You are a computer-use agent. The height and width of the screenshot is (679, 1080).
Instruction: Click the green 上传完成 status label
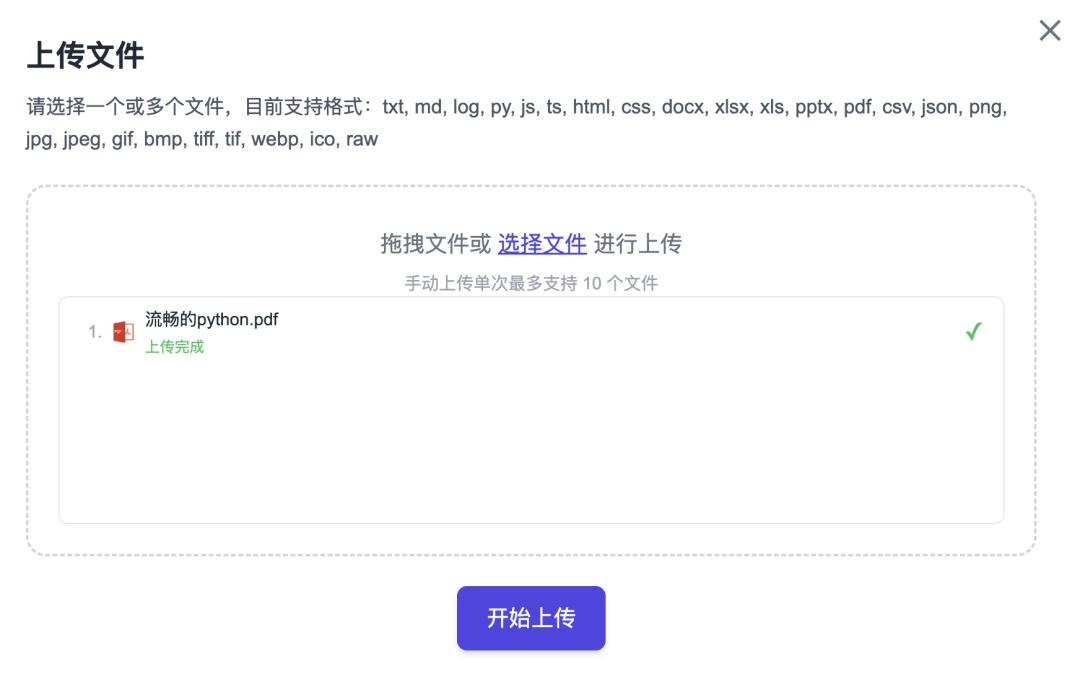point(174,346)
